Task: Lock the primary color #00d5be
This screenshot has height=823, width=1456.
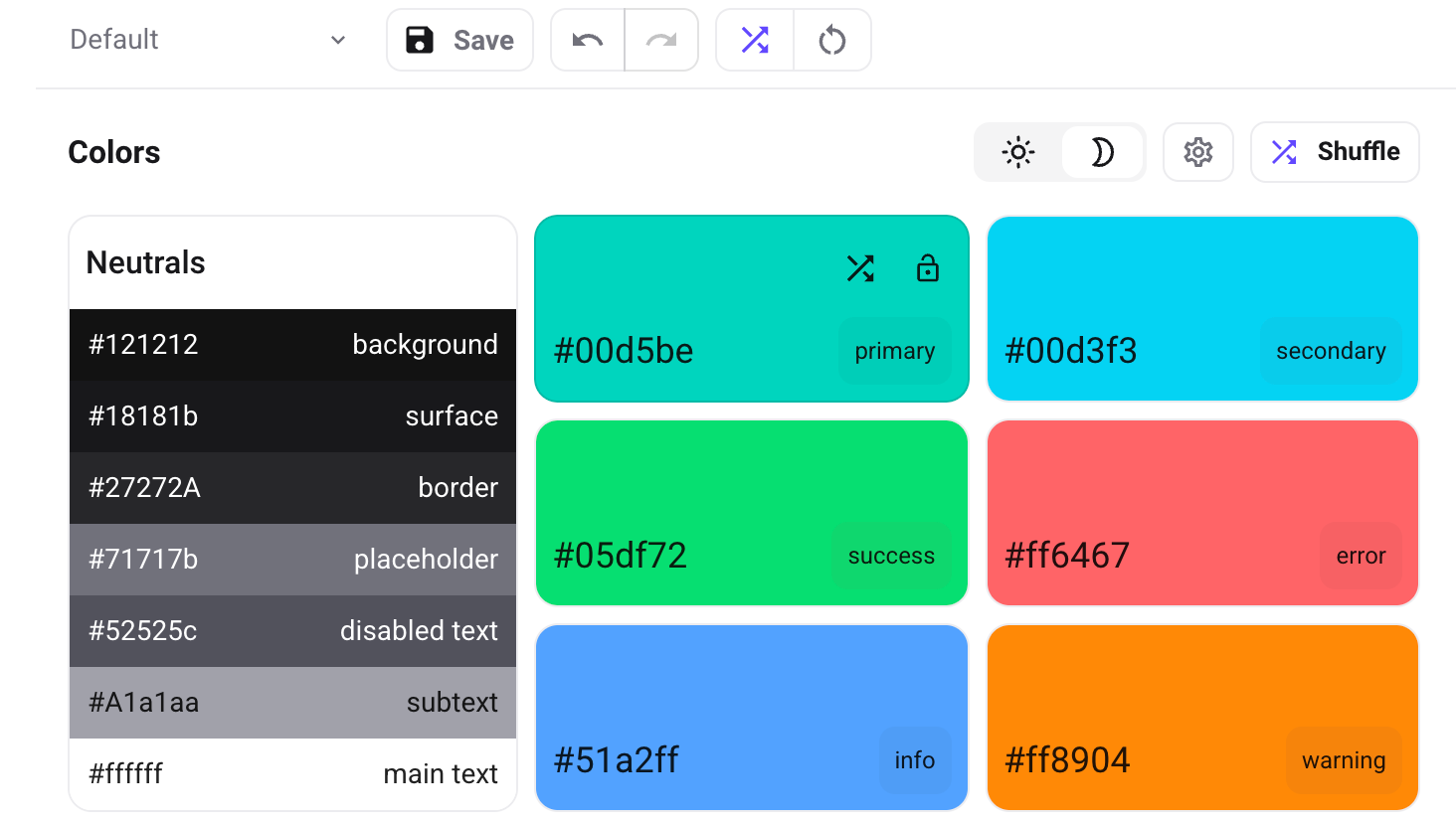Action: click(928, 268)
